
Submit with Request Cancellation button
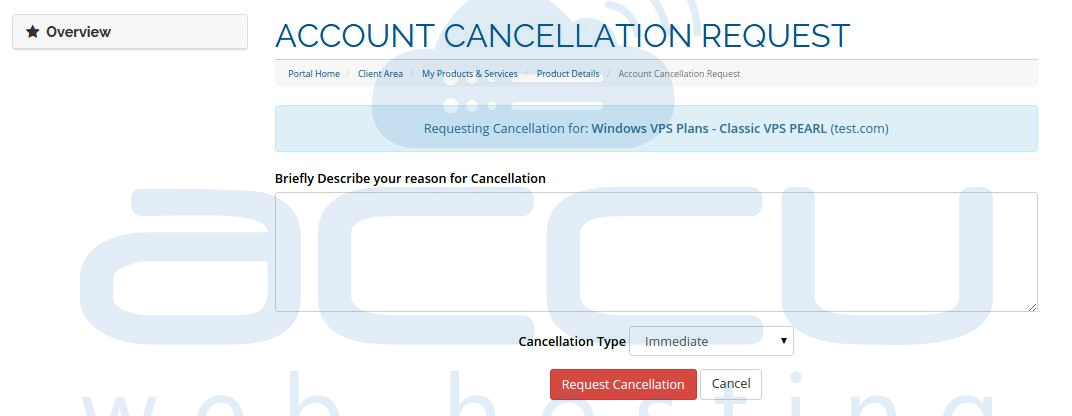click(x=623, y=385)
